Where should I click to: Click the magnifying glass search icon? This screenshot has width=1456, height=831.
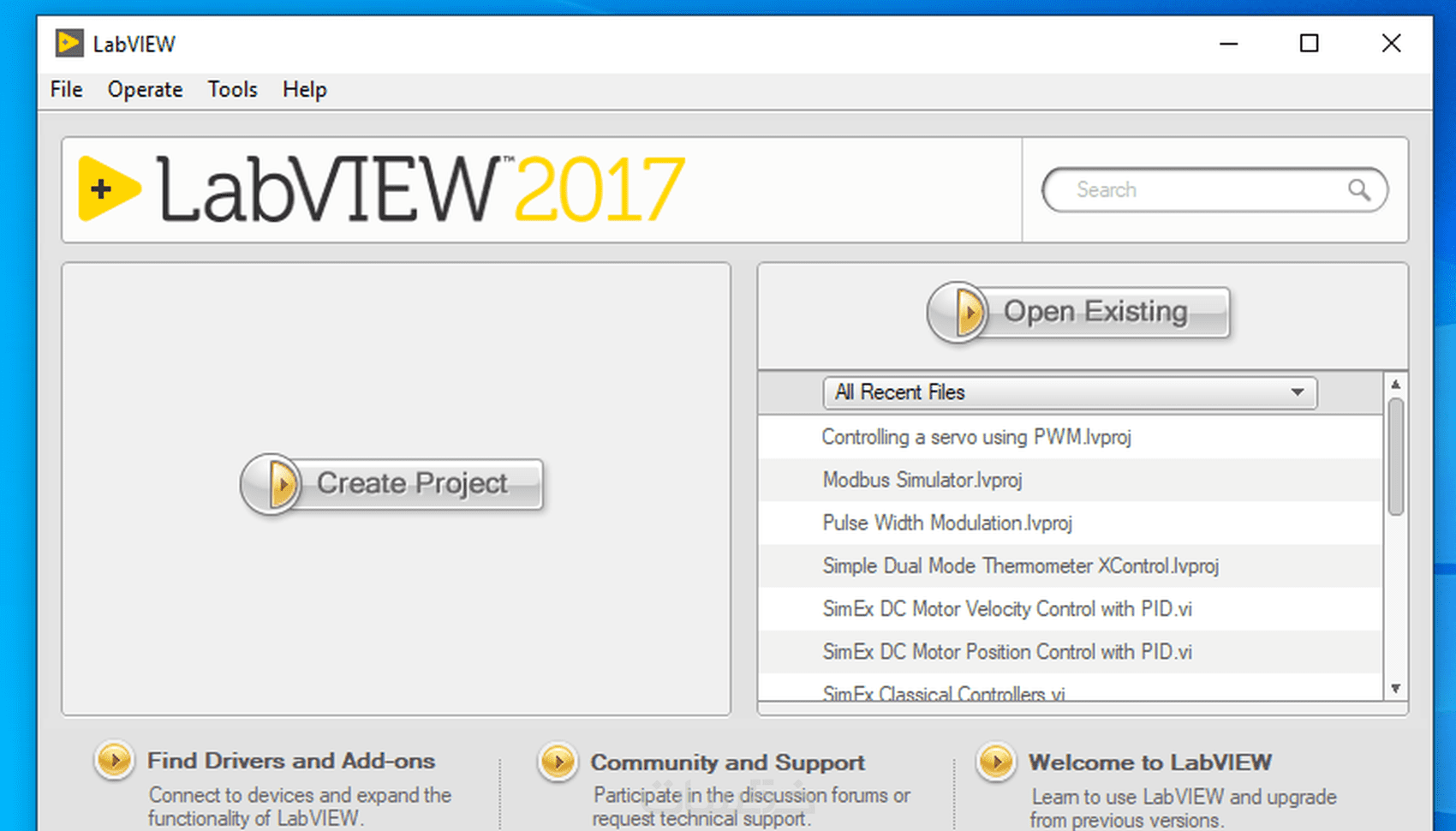(1358, 189)
